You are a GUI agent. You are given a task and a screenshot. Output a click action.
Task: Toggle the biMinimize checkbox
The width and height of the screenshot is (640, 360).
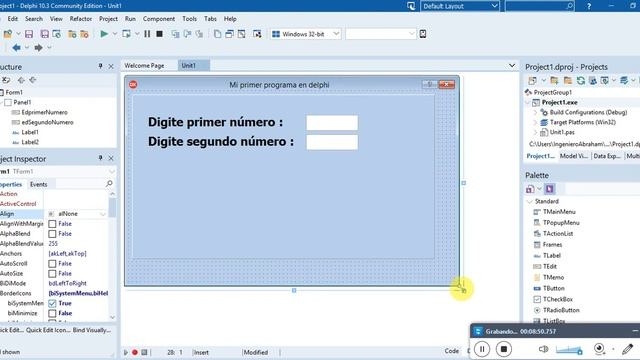(x=52, y=313)
